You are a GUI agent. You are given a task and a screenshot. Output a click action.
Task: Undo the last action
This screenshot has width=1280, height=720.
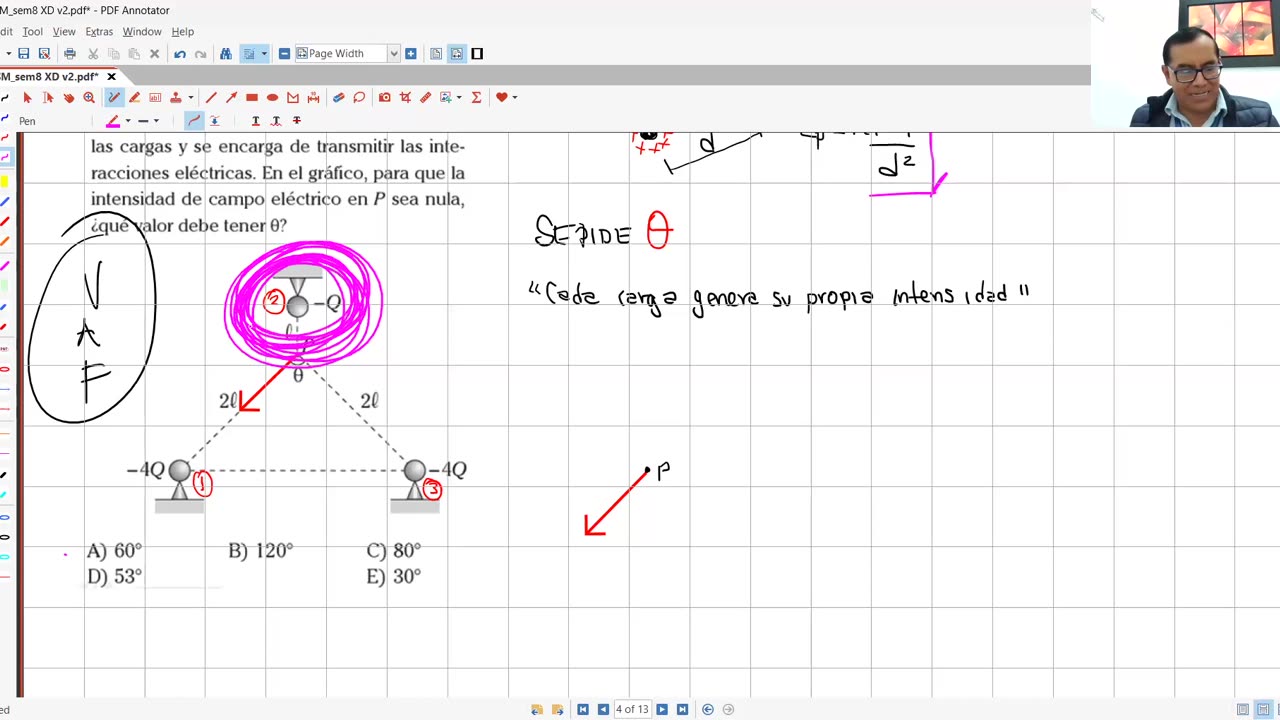point(180,53)
